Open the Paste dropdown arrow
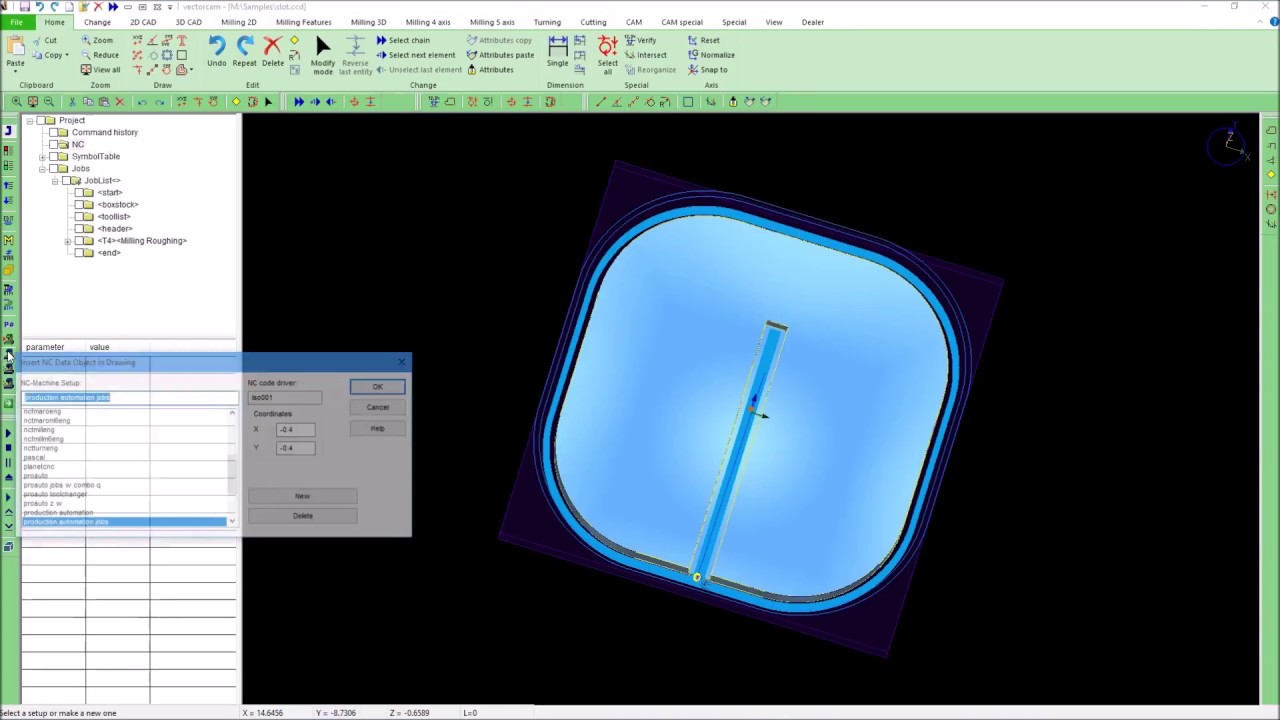The width and height of the screenshot is (1280, 720). pos(15,71)
